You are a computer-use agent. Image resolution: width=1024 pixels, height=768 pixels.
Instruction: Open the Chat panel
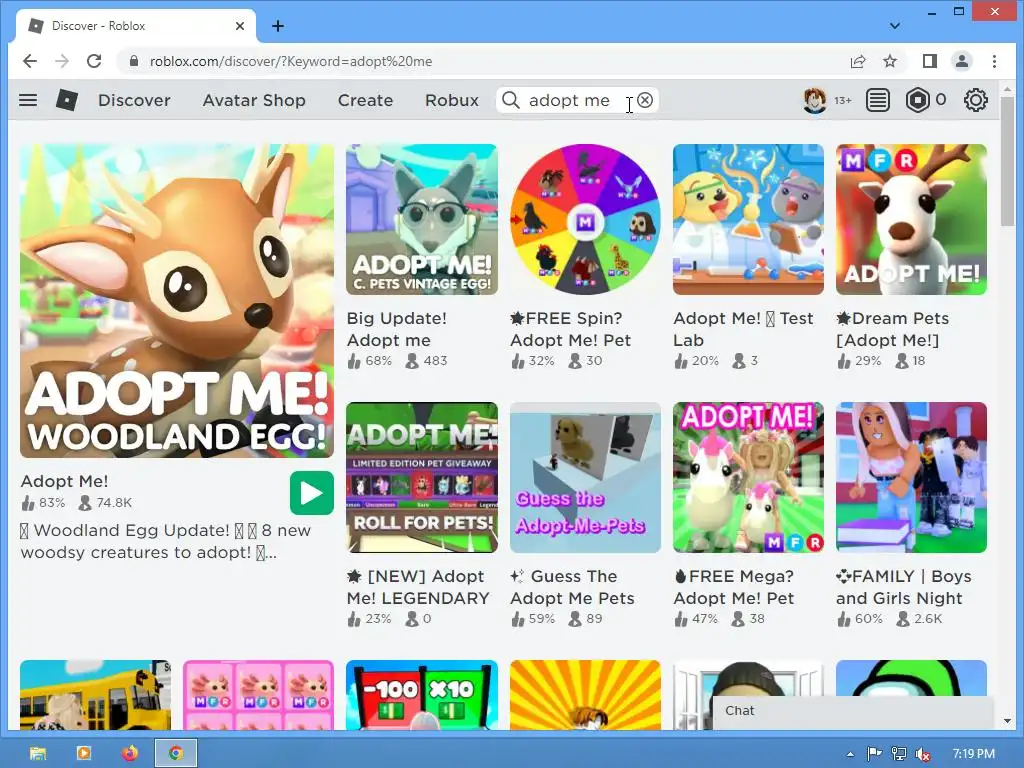pyautogui.click(x=853, y=711)
